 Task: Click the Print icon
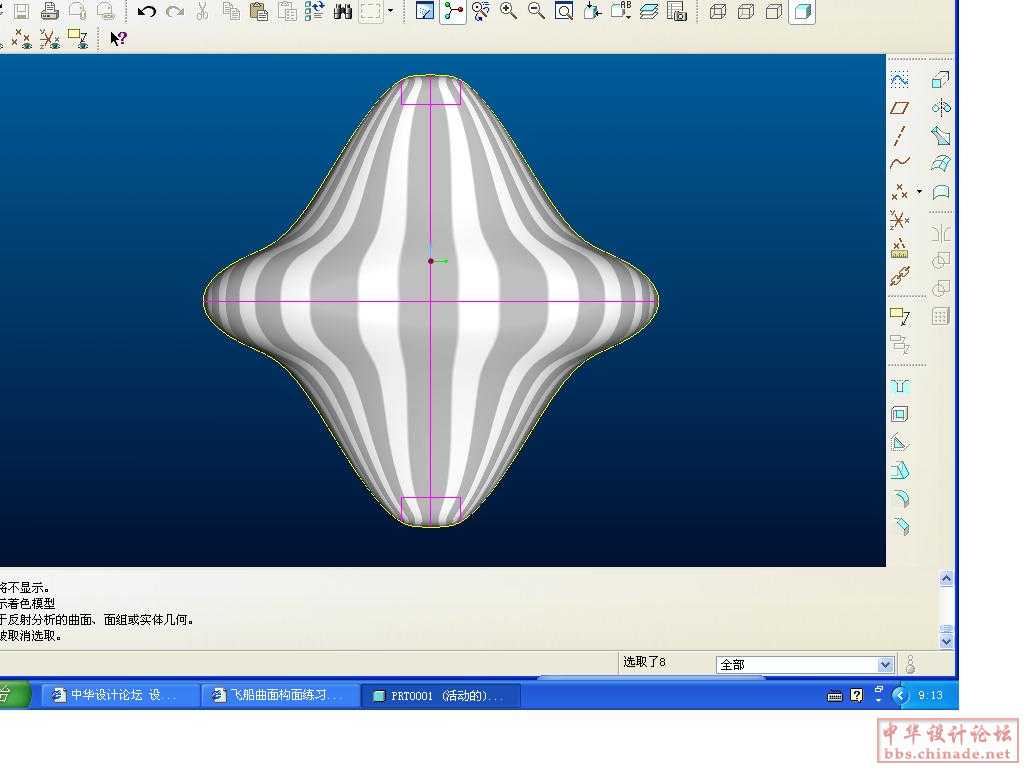pos(50,10)
